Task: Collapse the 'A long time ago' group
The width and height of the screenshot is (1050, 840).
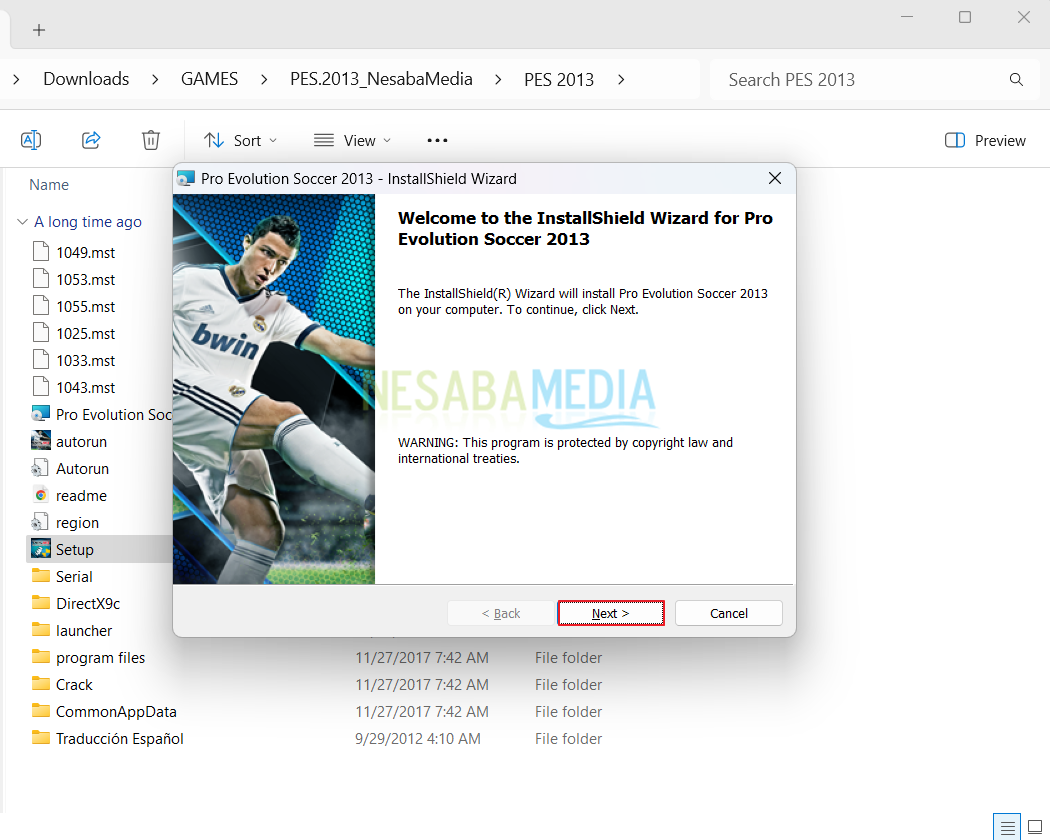Action: coord(22,222)
